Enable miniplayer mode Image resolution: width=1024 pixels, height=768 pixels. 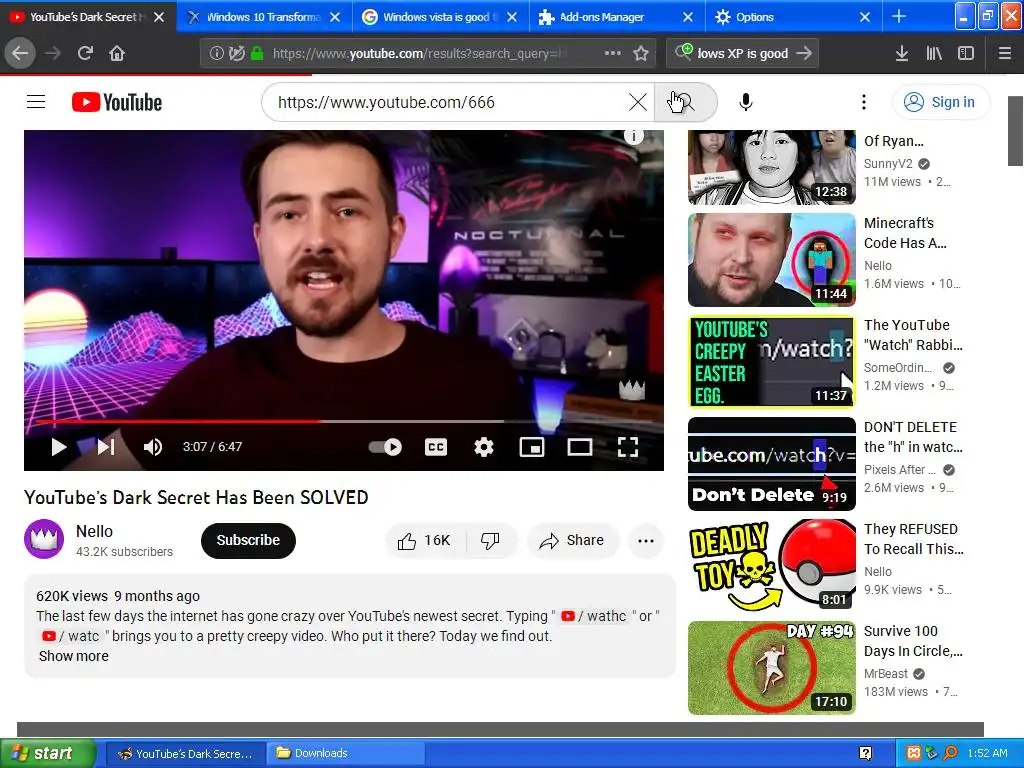(532, 447)
